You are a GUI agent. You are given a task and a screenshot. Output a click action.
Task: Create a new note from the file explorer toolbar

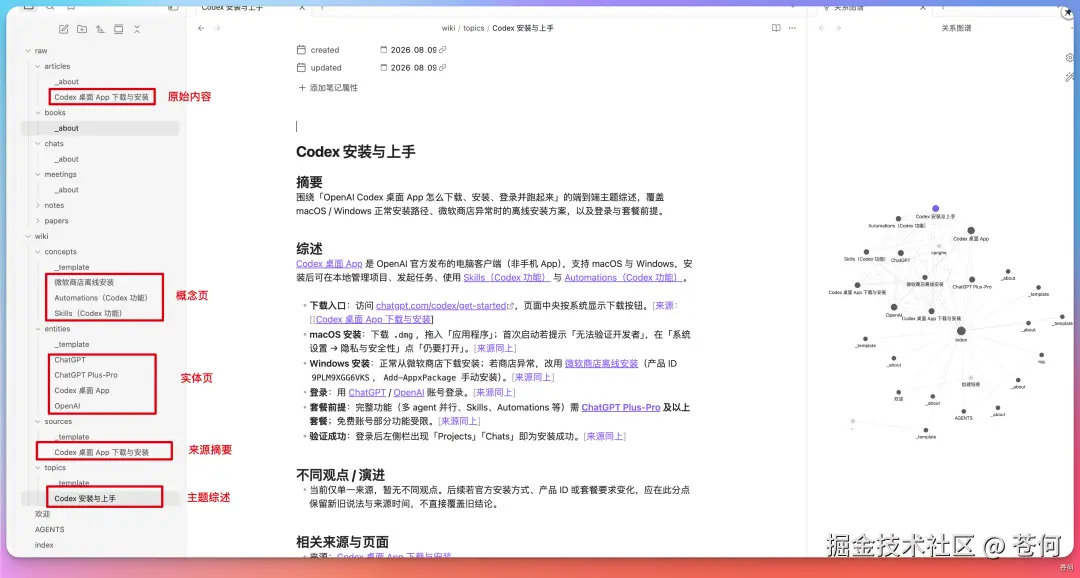[63, 29]
